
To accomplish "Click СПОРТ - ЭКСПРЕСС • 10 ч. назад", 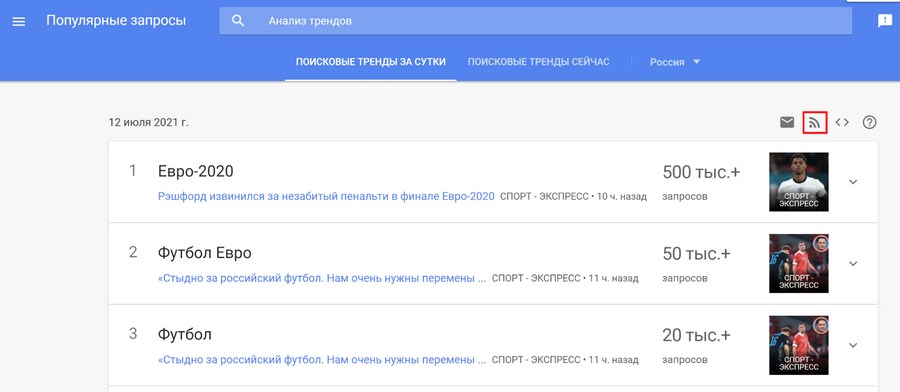I will 573,196.
